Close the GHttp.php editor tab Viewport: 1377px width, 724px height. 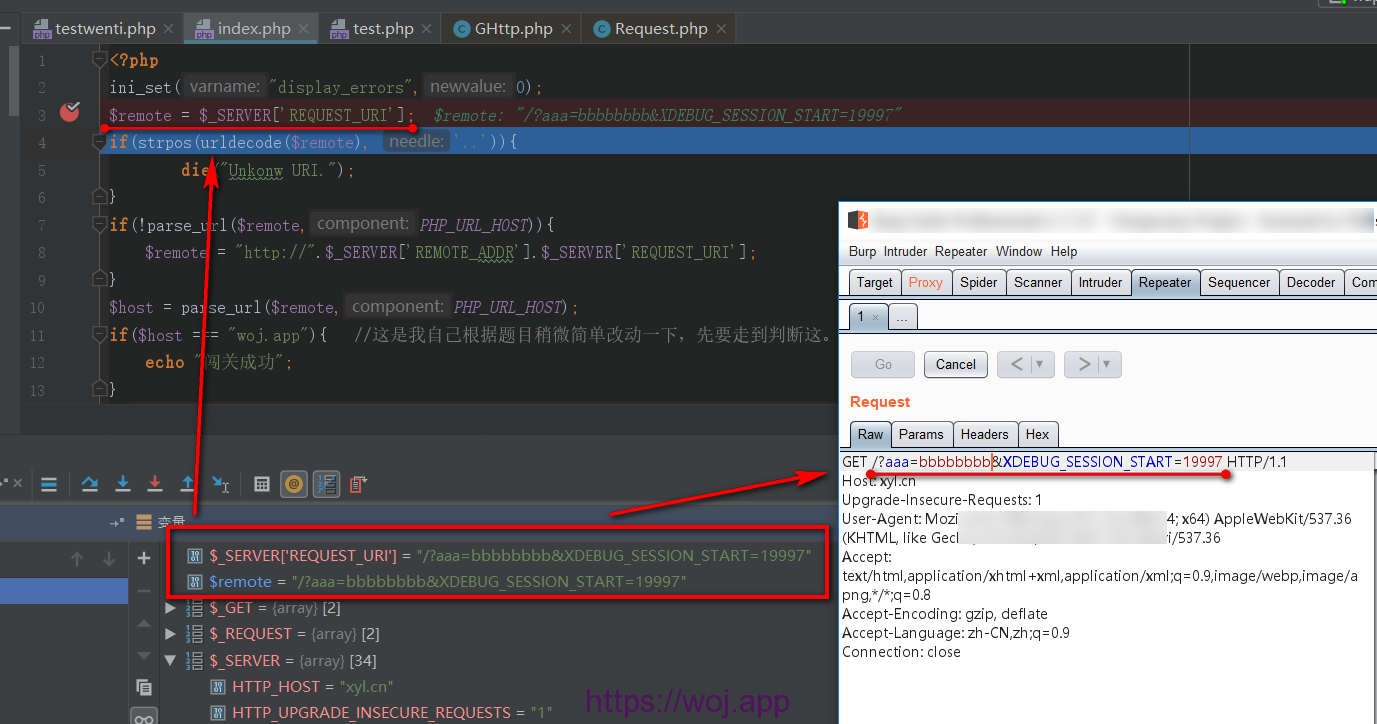pyautogui.click(x=565, y=29)
